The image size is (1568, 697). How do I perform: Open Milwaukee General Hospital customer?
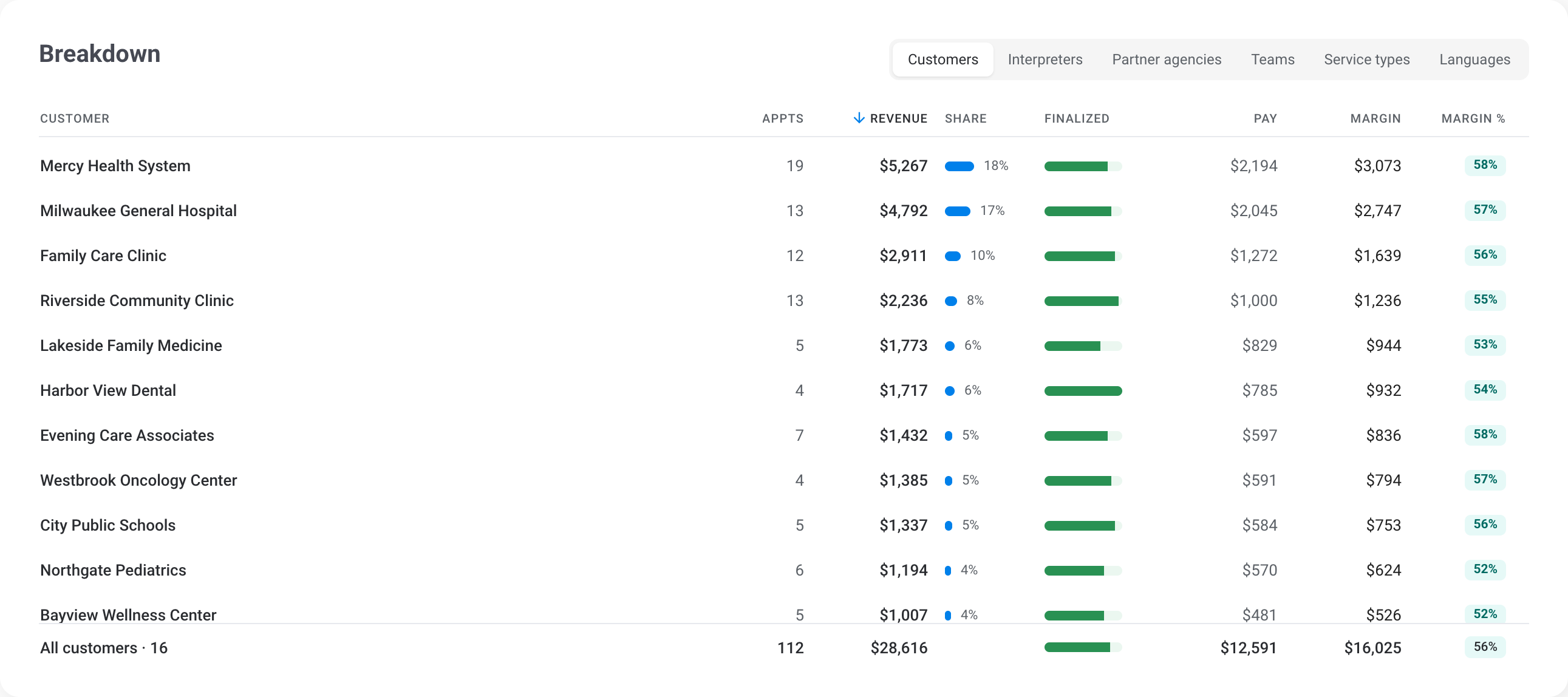point(138,211)
